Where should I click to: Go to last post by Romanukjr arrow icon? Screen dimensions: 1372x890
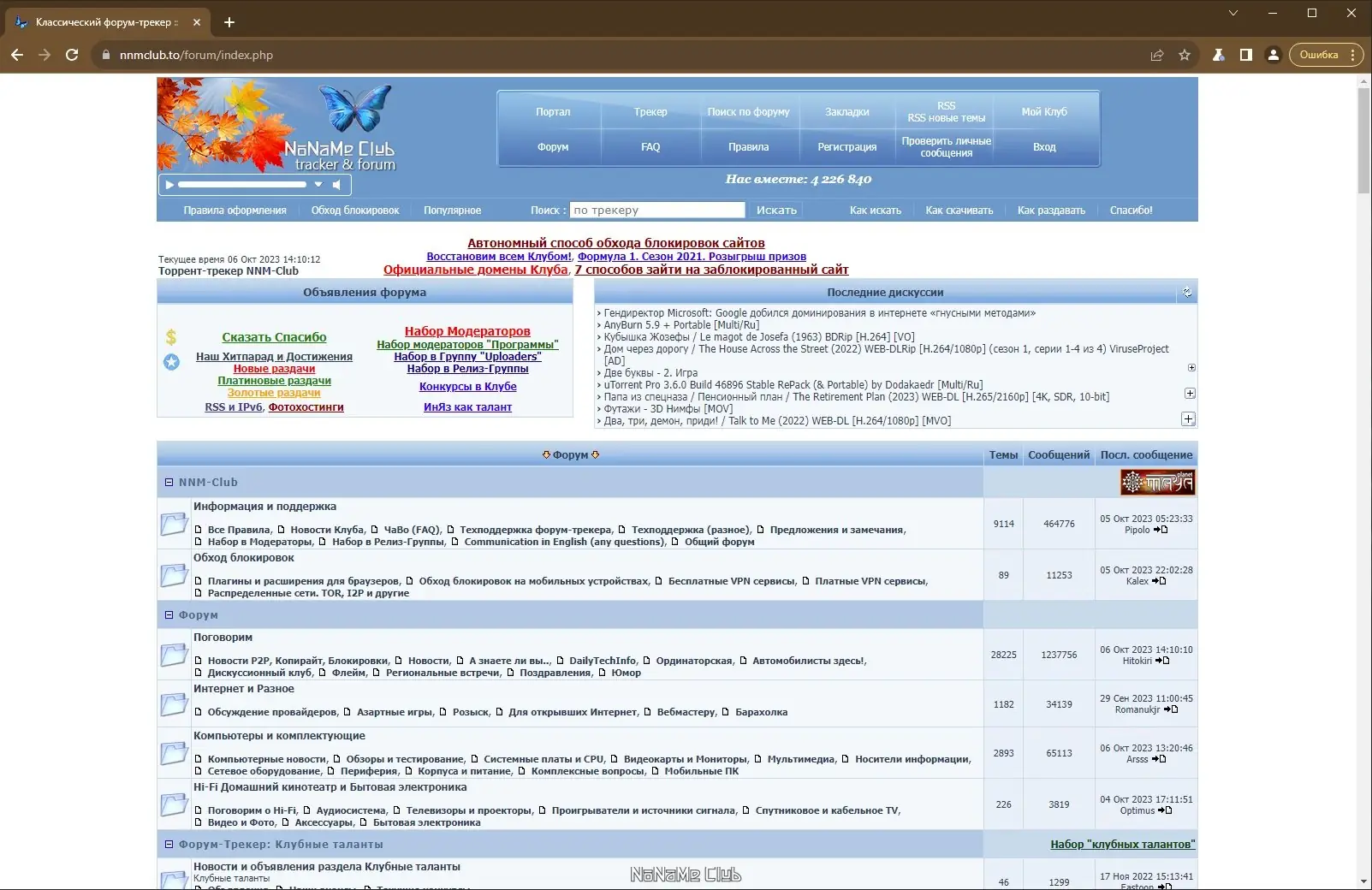pos(1171,710)
